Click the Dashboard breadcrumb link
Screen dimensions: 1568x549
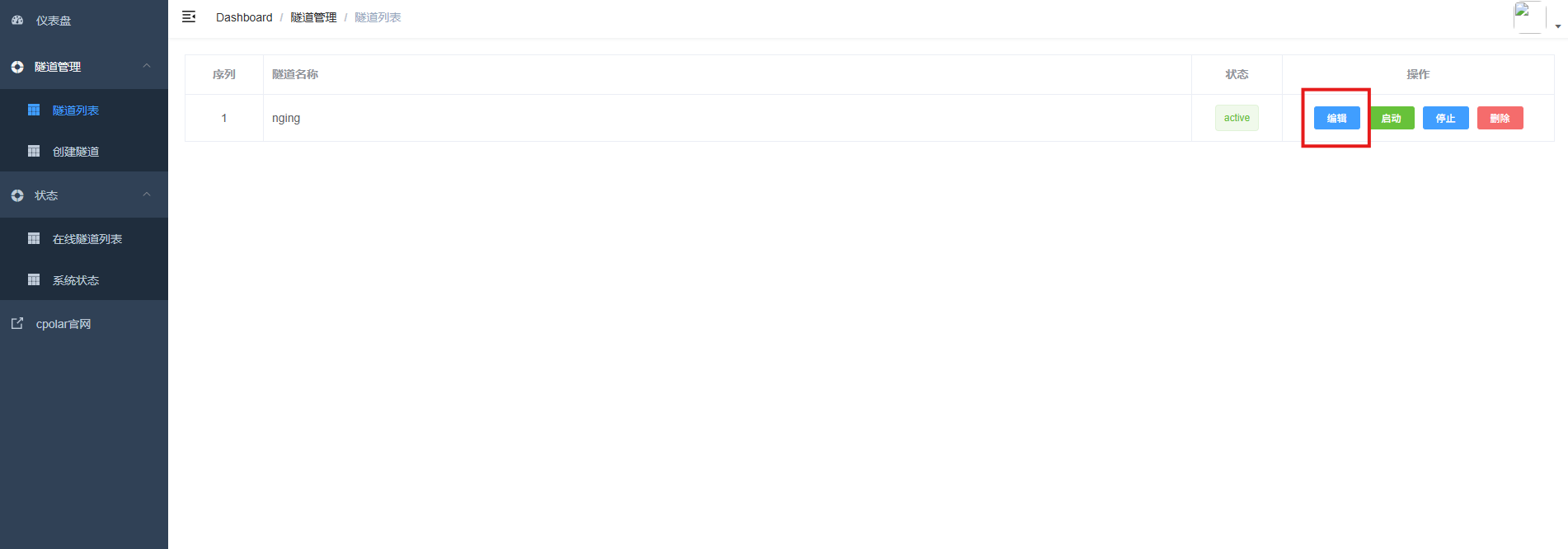pyautogui.click(x=244, y=17)
